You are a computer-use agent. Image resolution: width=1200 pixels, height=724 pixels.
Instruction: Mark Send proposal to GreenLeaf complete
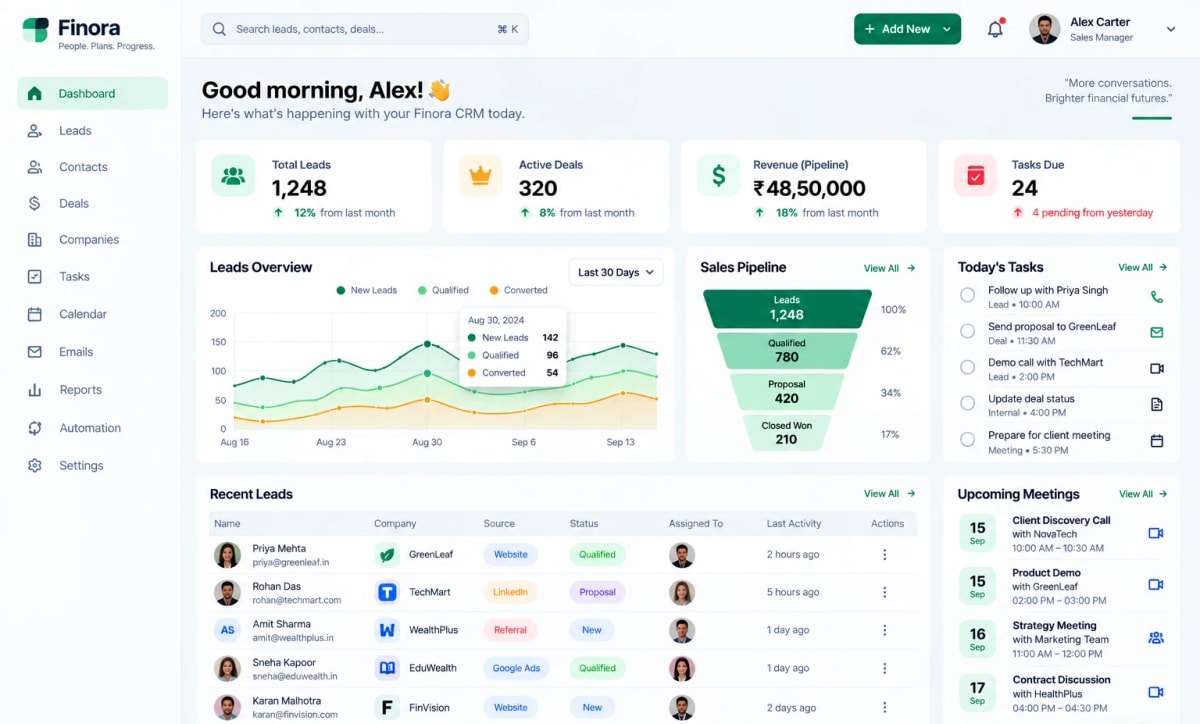pos(967,331)
